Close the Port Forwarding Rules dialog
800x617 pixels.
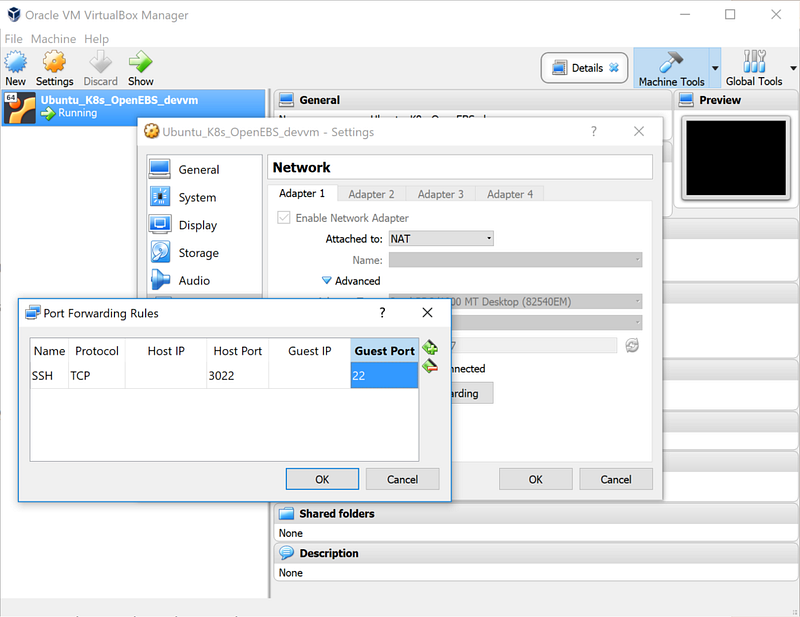pos(428,312)
